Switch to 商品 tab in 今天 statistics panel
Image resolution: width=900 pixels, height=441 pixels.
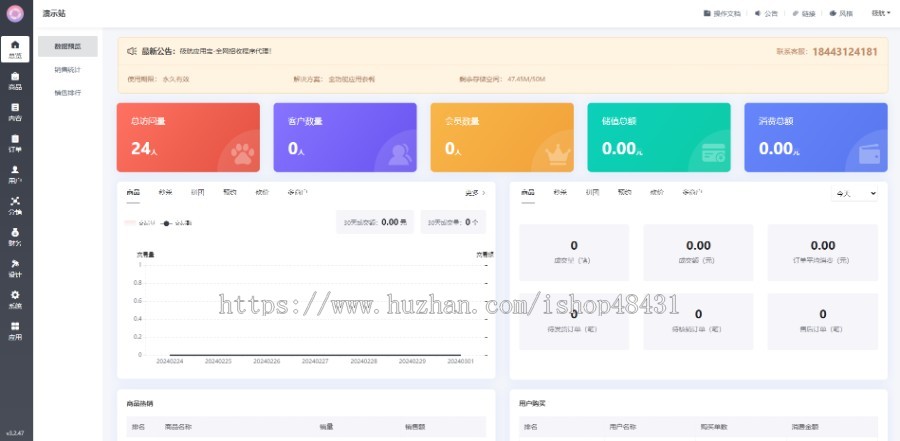[x=528, y=192]
